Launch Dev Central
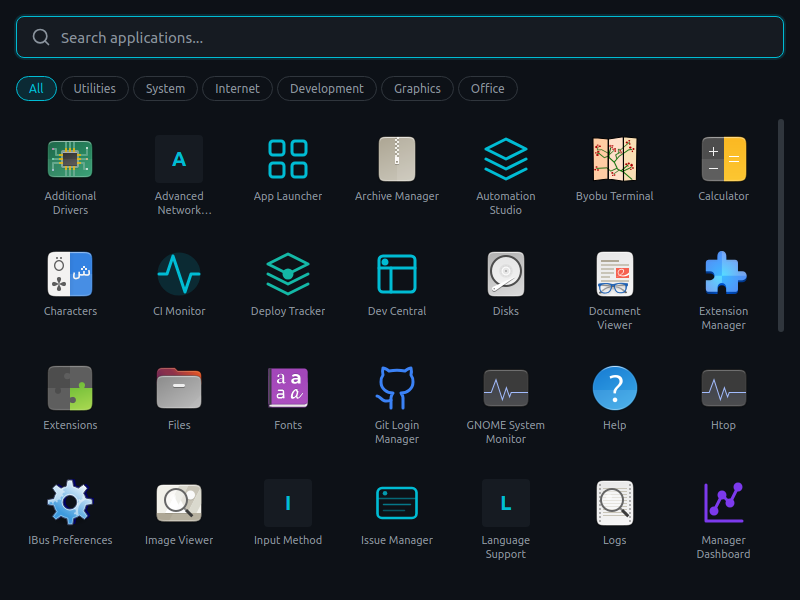 [x=397, y=274]
